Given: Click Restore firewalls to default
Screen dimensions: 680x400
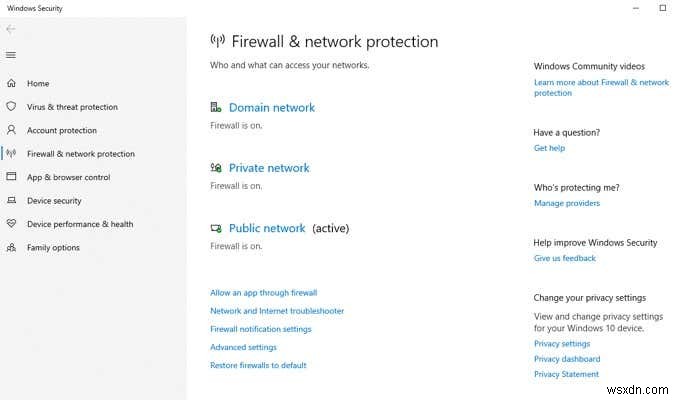Looking at the screenshot, I should [x=258, y=365].
